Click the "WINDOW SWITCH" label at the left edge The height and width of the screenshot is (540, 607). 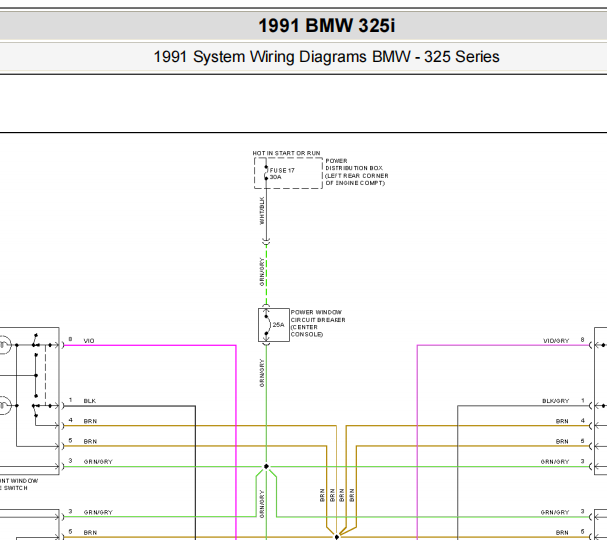point(18,484)
